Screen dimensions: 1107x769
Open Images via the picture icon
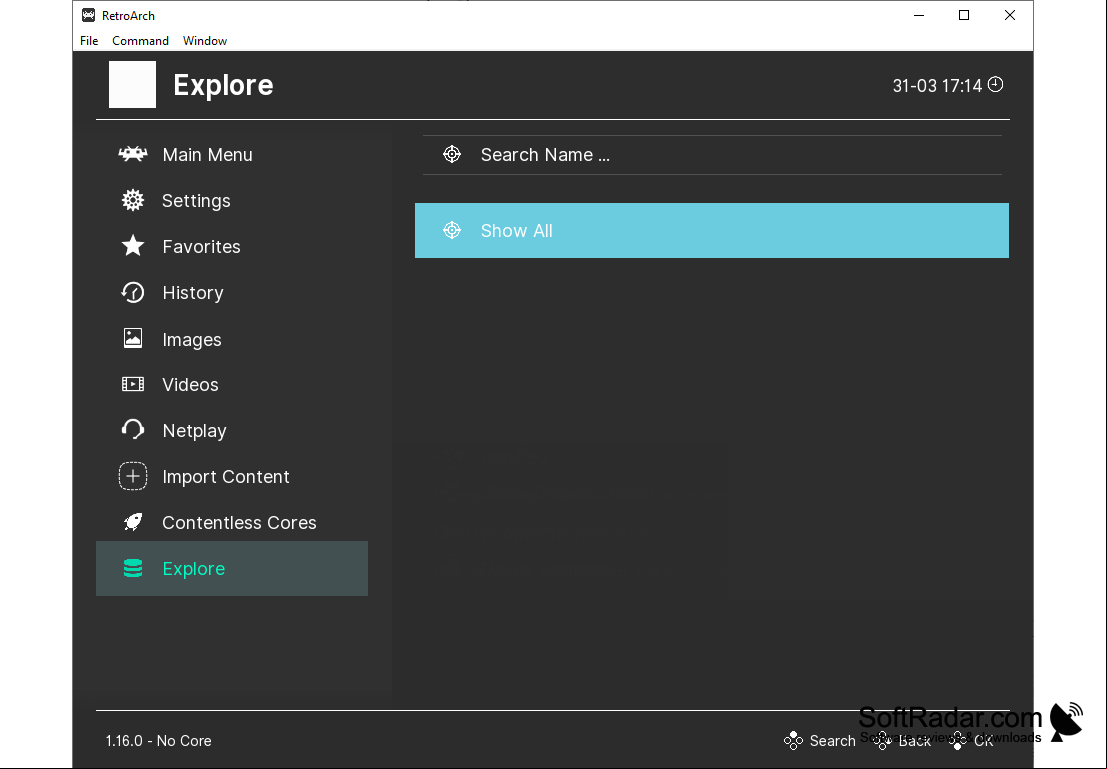click(x=133, y=338)
